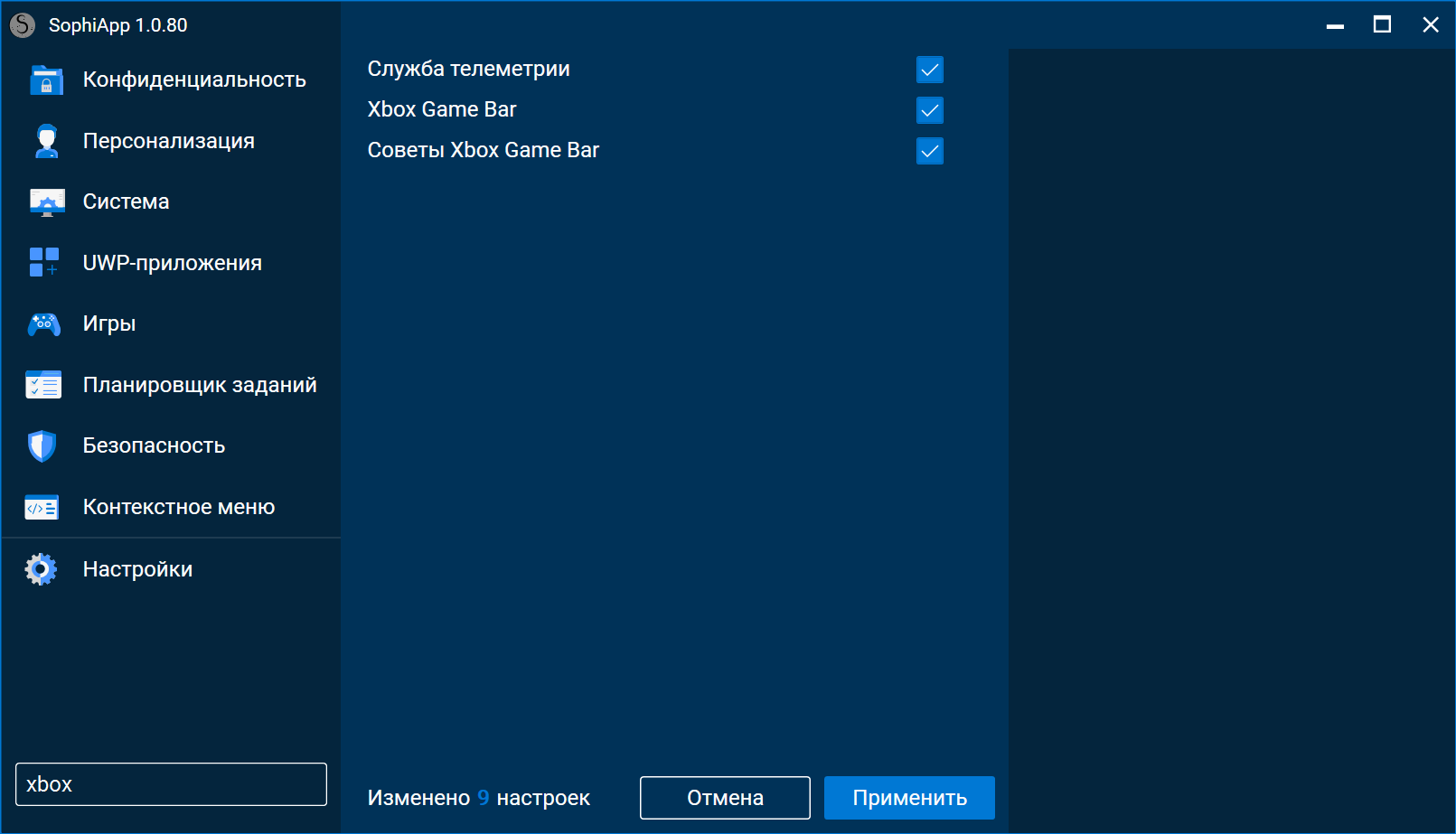Image resolution: width=1456 pixels, height=834 pixels.
Task: Open the Игры category
Action: [x=109, y=323]
